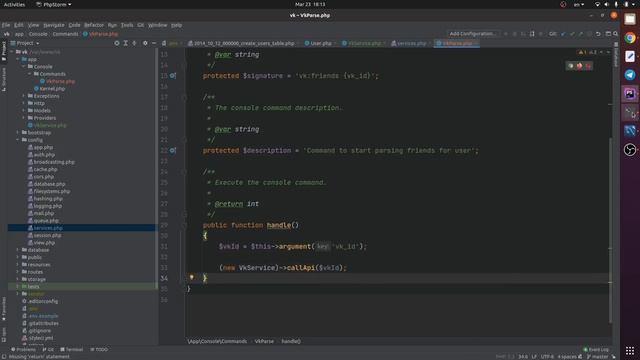Select VkService.php in project tree
The height and width of the screenshot is (360, 640).
pyautogui.click(x=47, y=125)
